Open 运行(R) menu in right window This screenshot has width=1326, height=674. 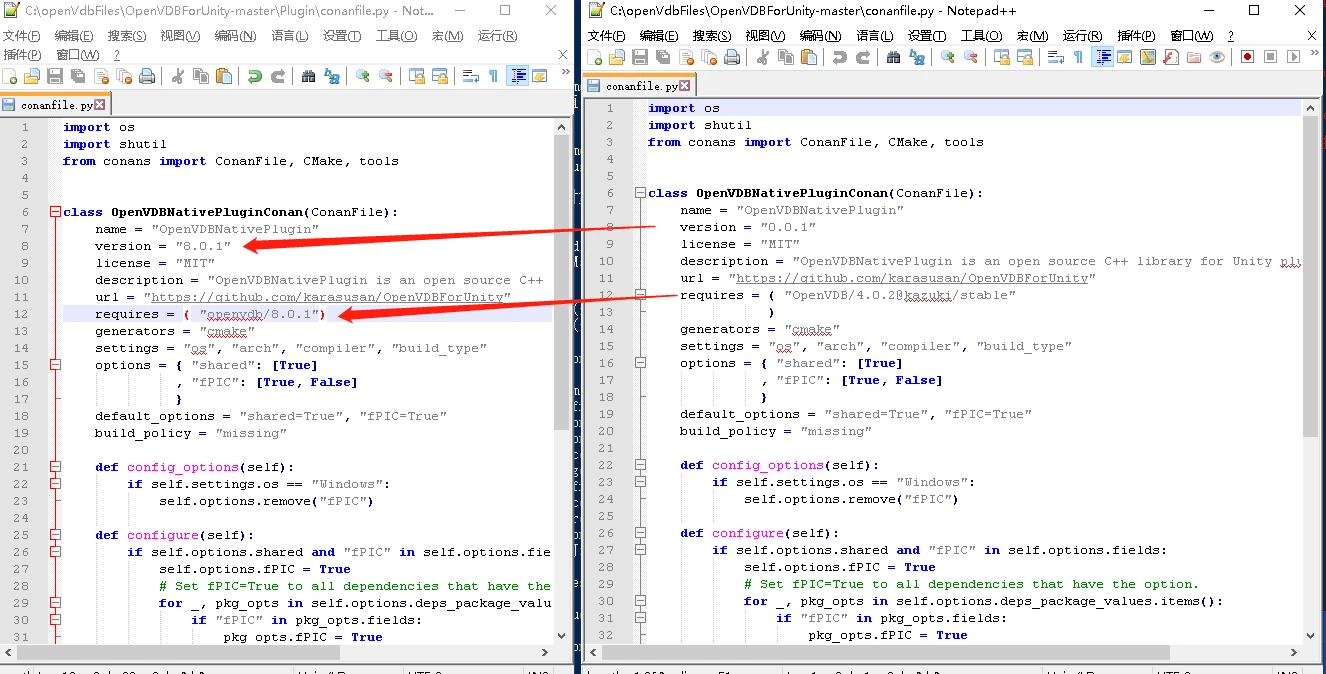1083,36
